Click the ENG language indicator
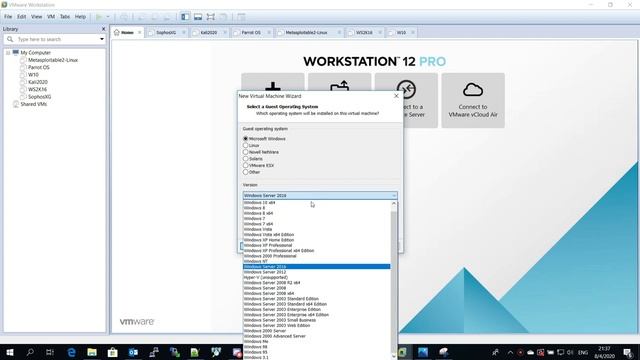This screenshot has width=640, height=360. [x=583, y=352]
